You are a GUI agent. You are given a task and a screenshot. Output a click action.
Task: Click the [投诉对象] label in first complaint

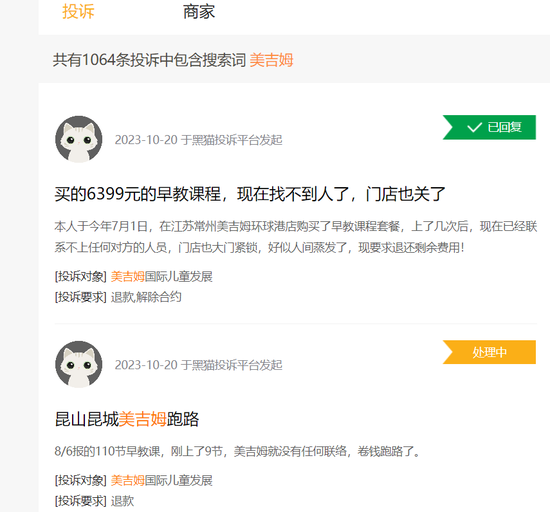(80, 277)
